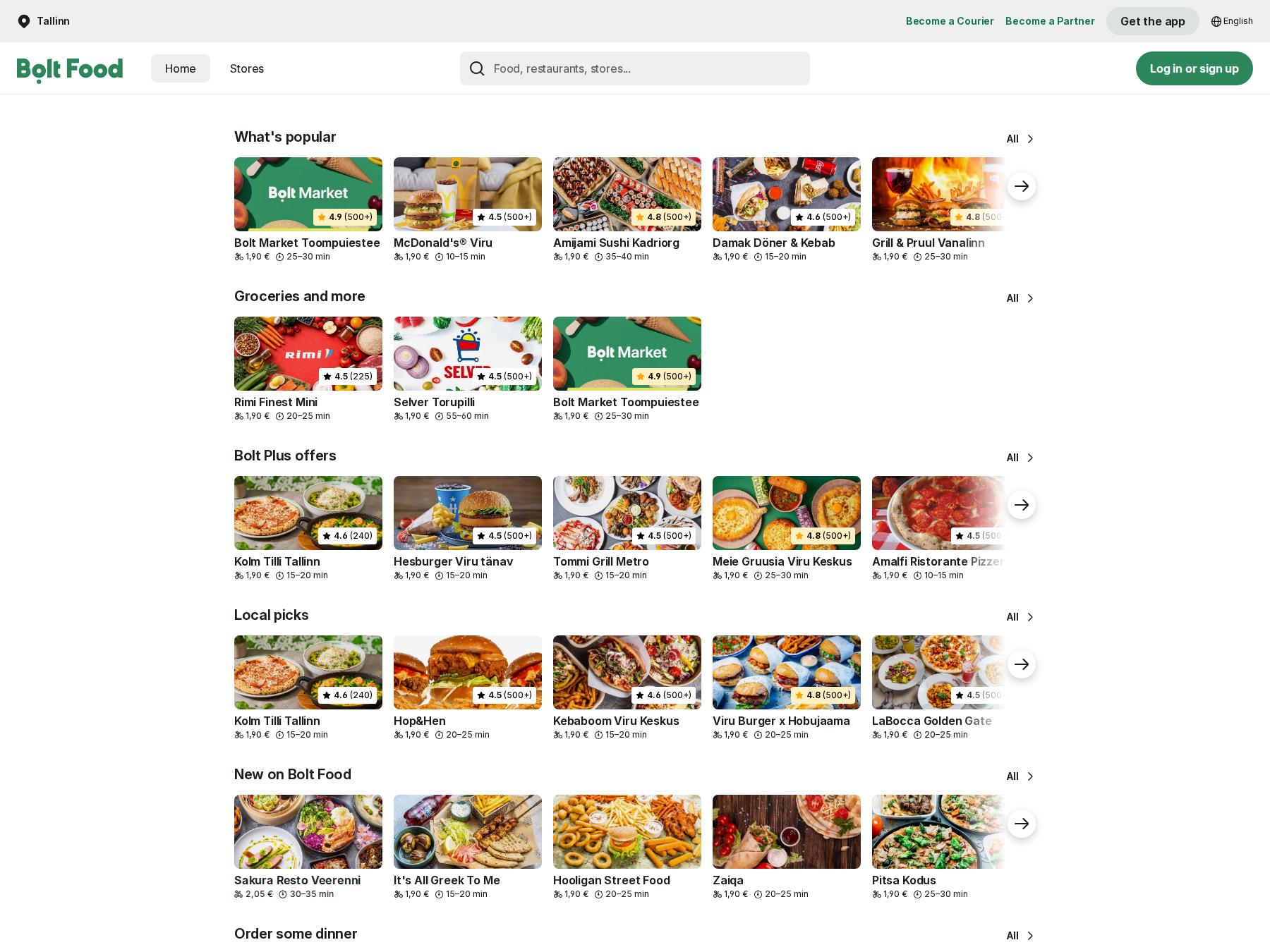Show more Local picks using the arrow button
The width and height of the screenshot is (1270, 952).
coord(1021,664)
